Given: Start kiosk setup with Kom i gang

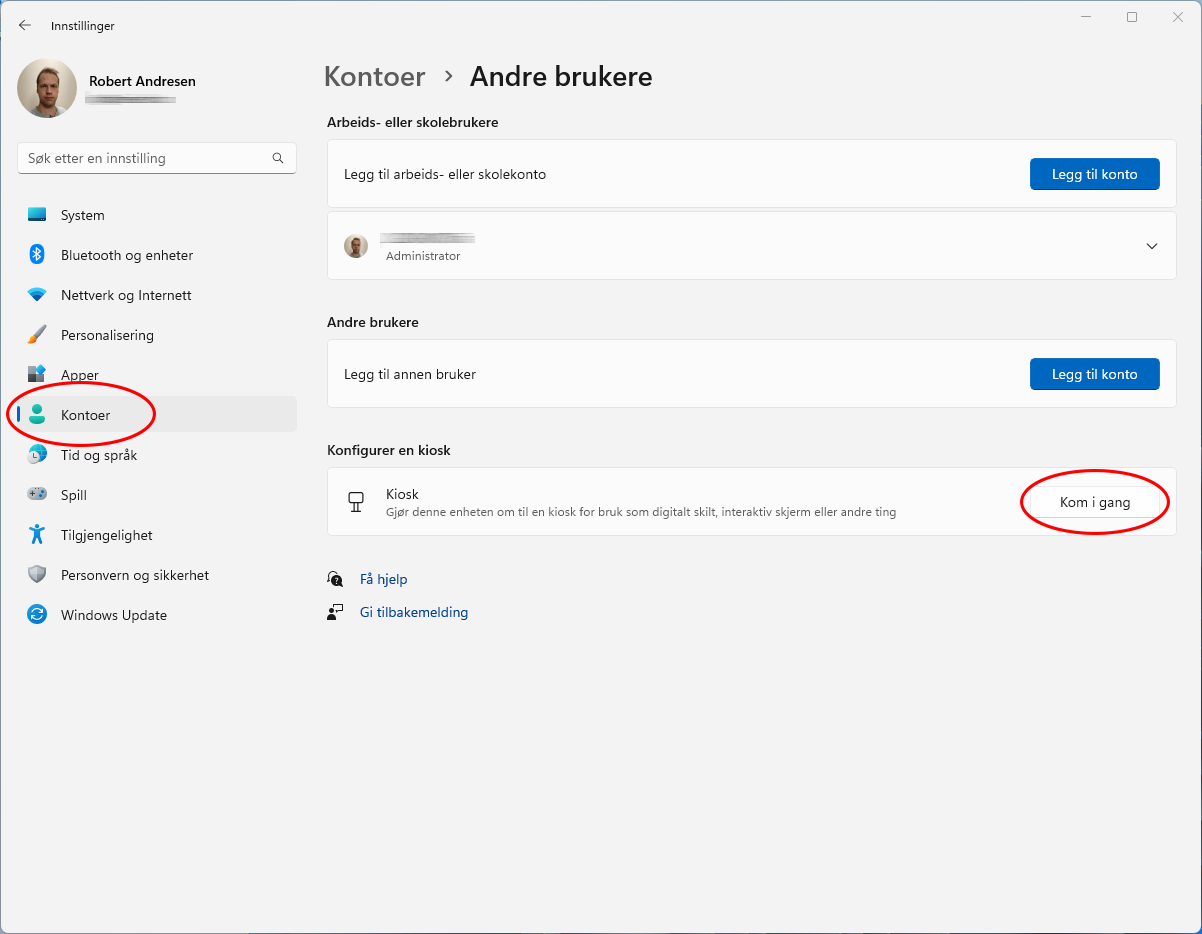Looking at the screenshot, I should pos(1095,502).
